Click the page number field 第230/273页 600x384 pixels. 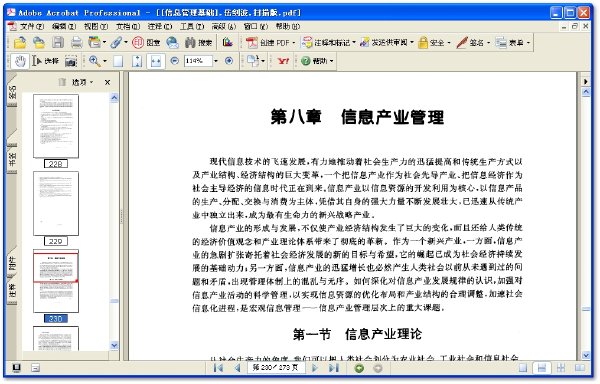276,368
